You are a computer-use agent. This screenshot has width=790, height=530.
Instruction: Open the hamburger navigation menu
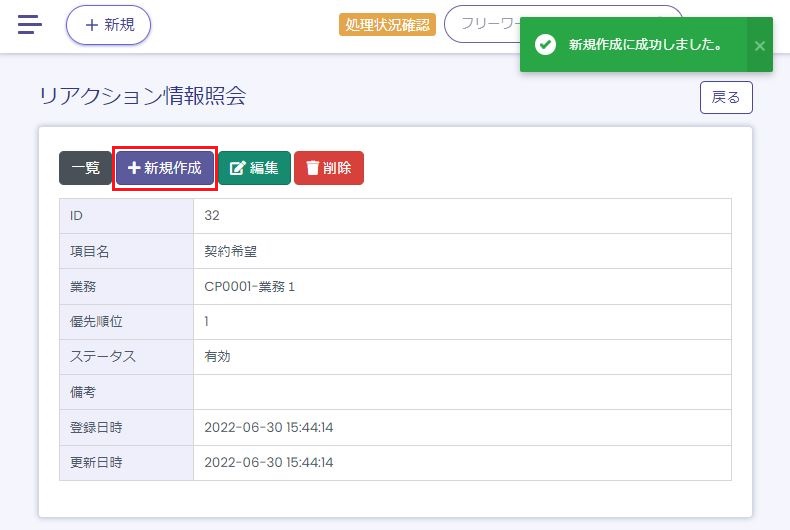pos(30,25)
